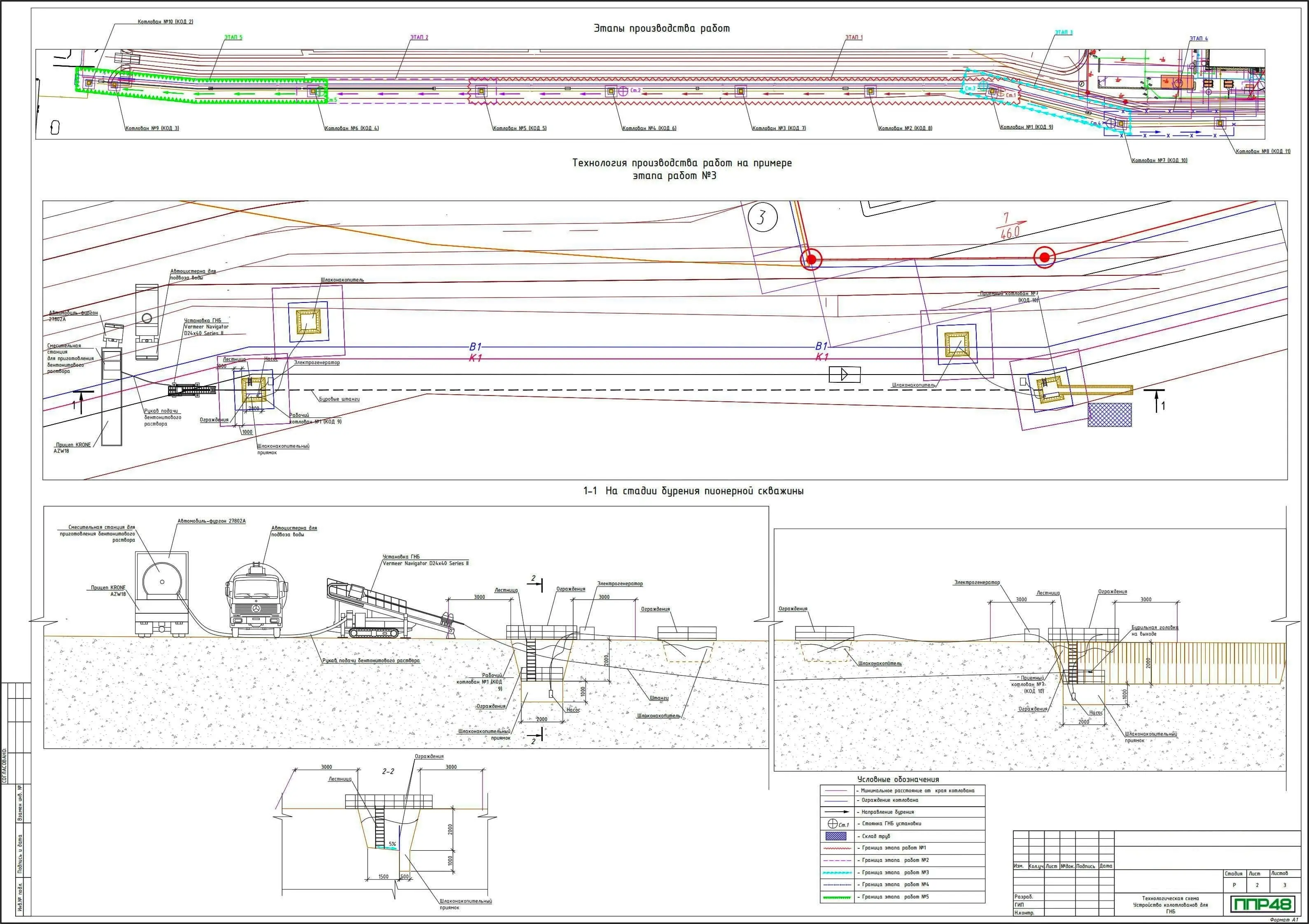Click the Котлован №4 (КОД 6) label

(x=649, y=128)
